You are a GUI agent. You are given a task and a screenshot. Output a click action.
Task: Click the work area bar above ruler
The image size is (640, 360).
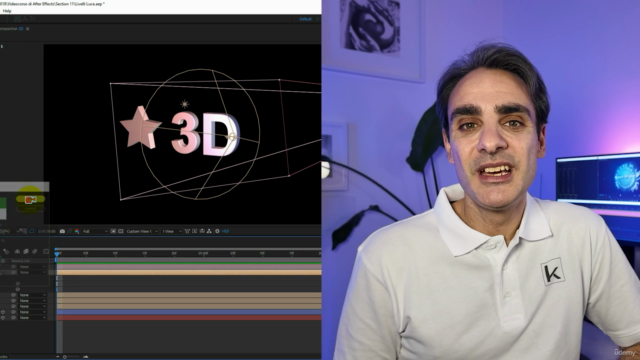tap(189, 249)
